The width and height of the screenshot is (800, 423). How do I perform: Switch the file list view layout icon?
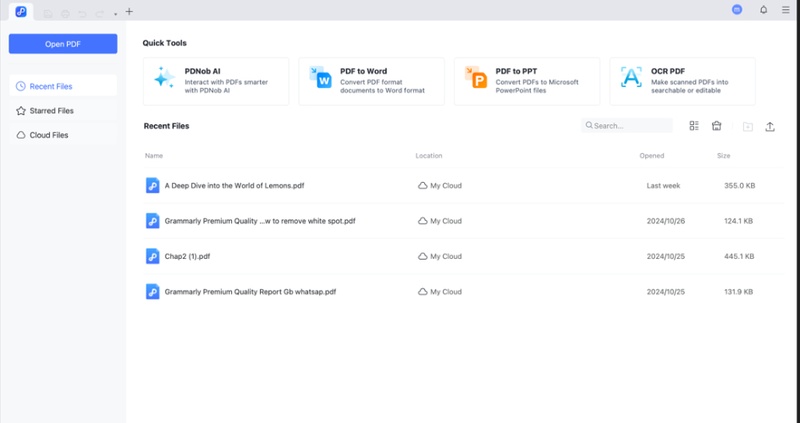point(694,126)
